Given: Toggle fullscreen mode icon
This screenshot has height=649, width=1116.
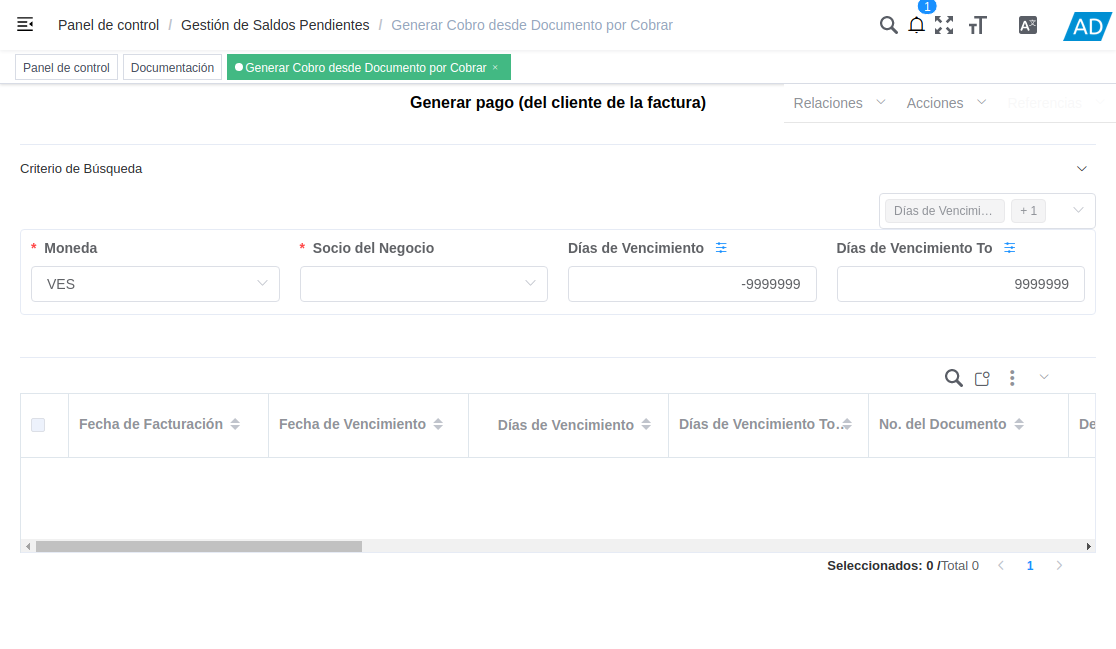Looking at the screenshot, I should (944, 25).
